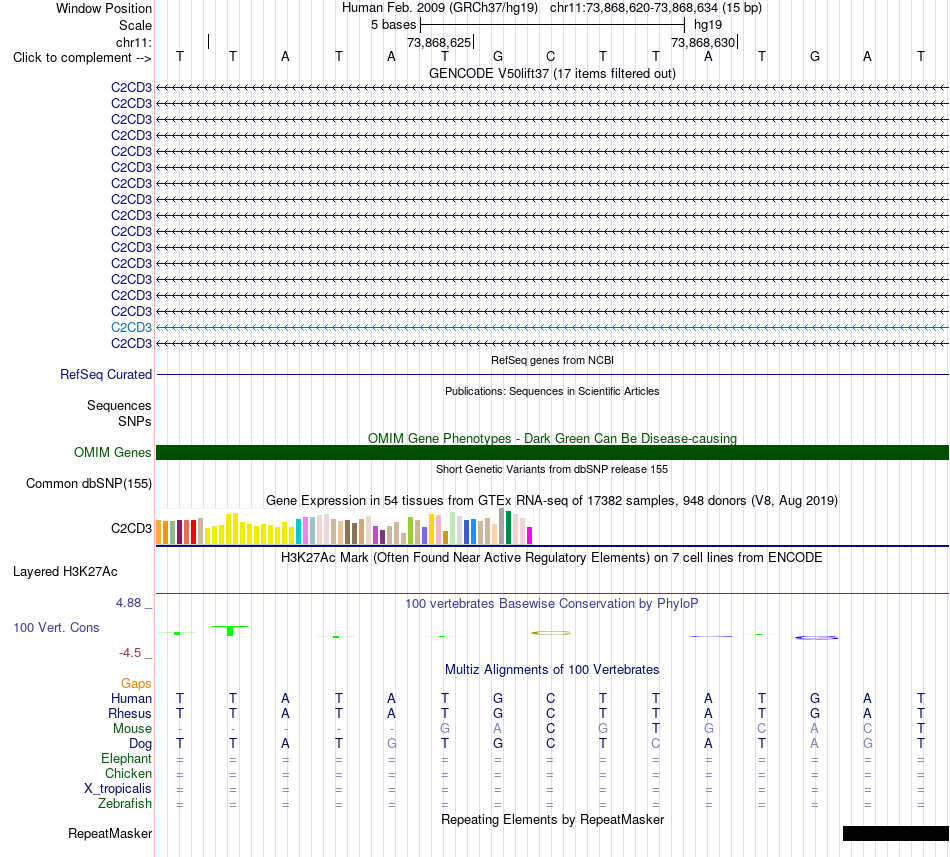Open the OMIM Genes track label
Image resolution: width=950 pixels, height=857 pixels.
(x=112, y=452)
